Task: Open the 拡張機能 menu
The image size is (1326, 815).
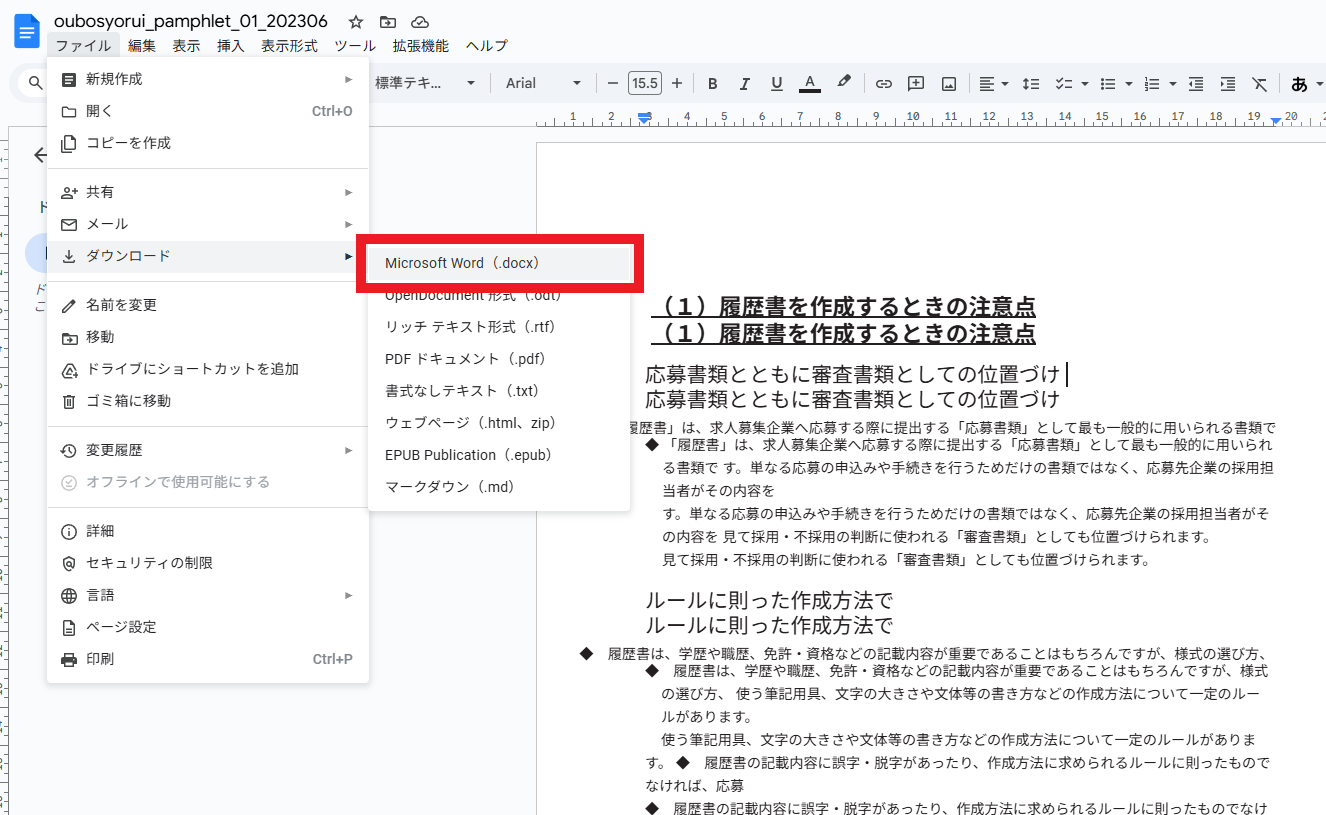Action: [x=421, y=45]
